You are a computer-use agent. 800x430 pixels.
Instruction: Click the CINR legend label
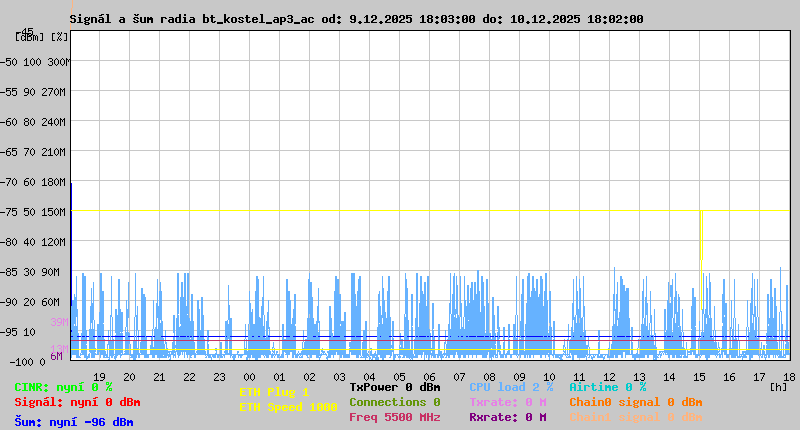click(x=63, y=387)
